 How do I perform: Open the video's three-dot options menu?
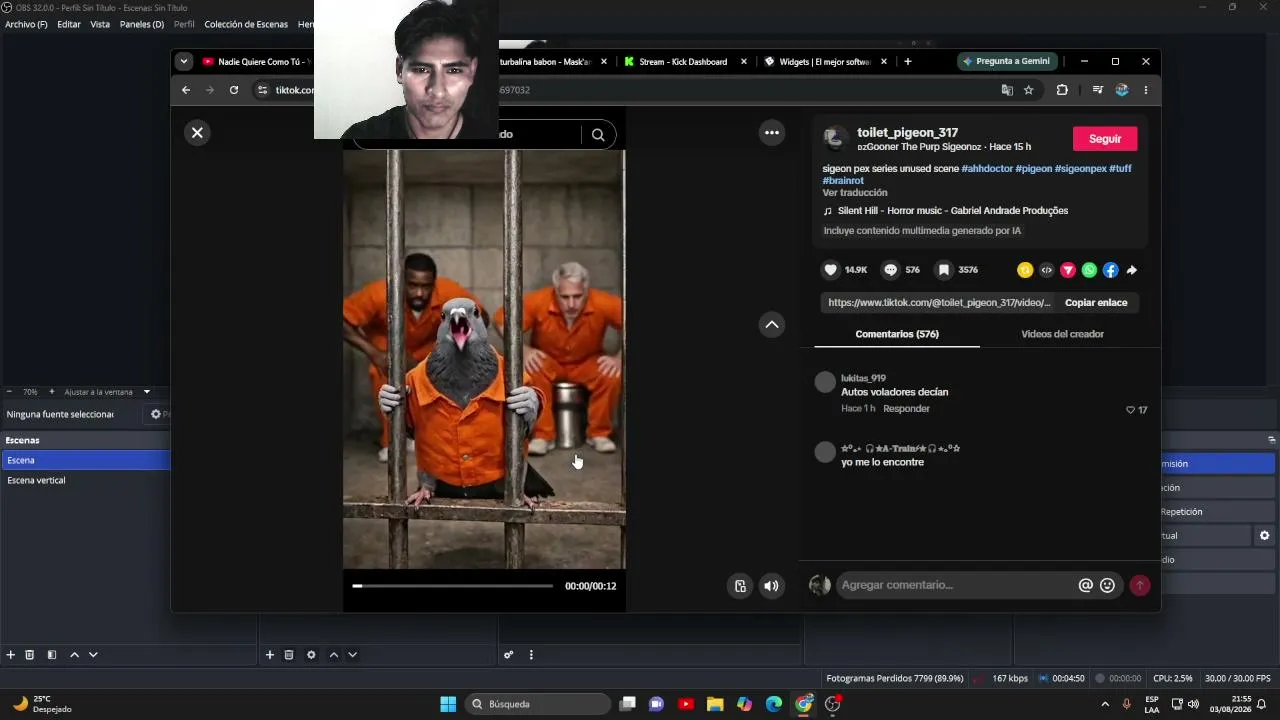[771, 132]
